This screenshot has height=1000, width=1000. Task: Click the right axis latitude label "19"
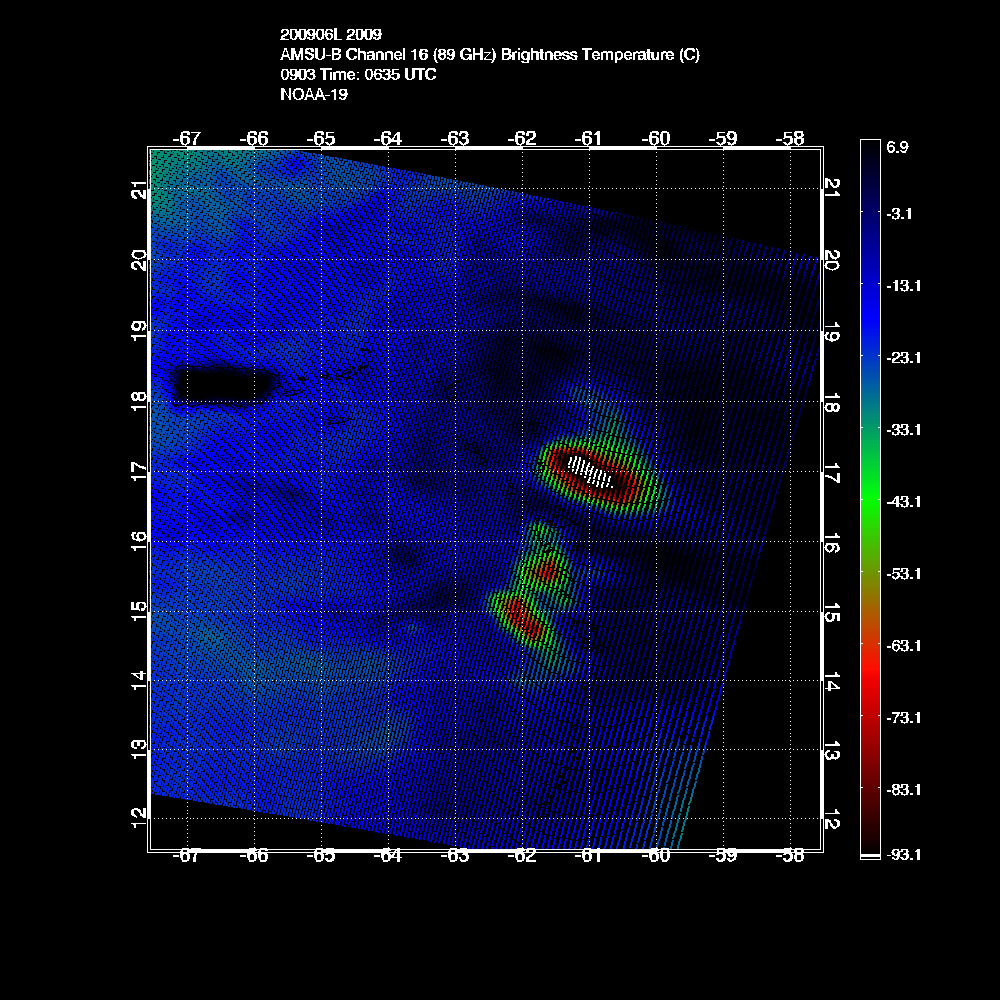coord(832,332)
